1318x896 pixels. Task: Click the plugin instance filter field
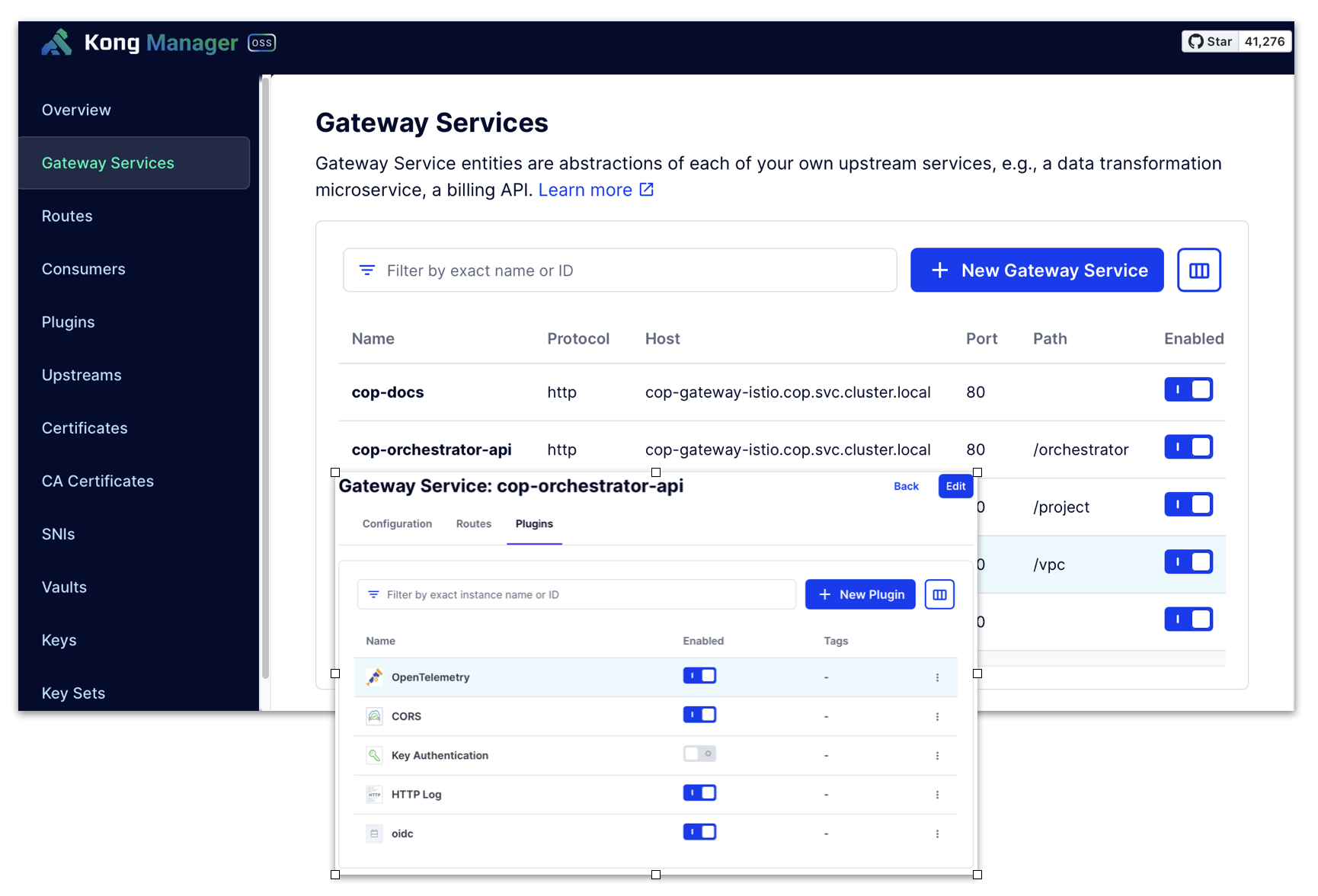(x=575, y=594)
